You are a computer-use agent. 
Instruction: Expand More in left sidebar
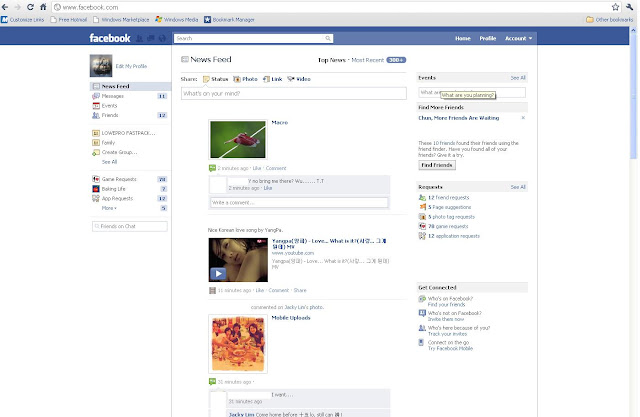click(x=109, y=208)
